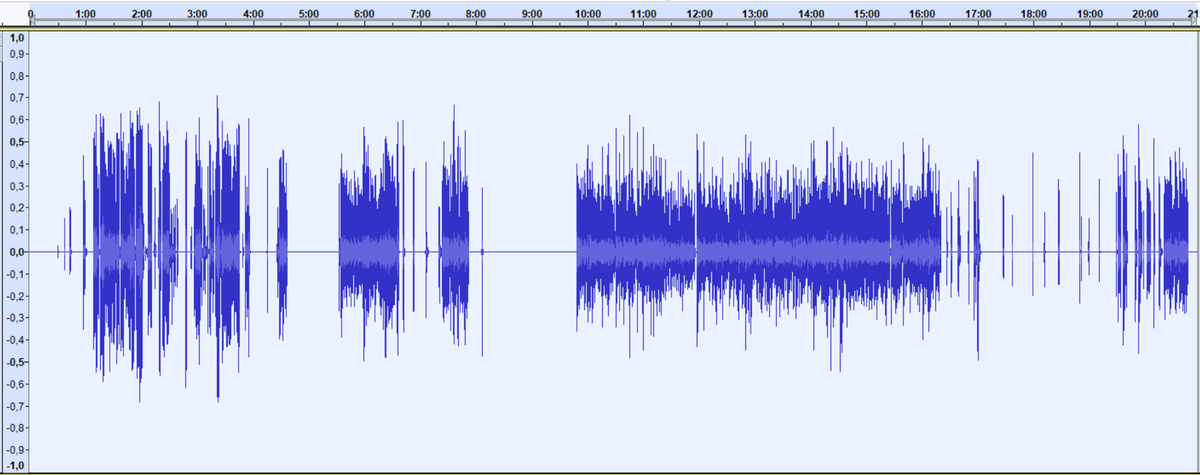The height and width of the screenshot is (475, 1200).
Task: Click the 0,0 center line scale label
Action: pos(17,252)
